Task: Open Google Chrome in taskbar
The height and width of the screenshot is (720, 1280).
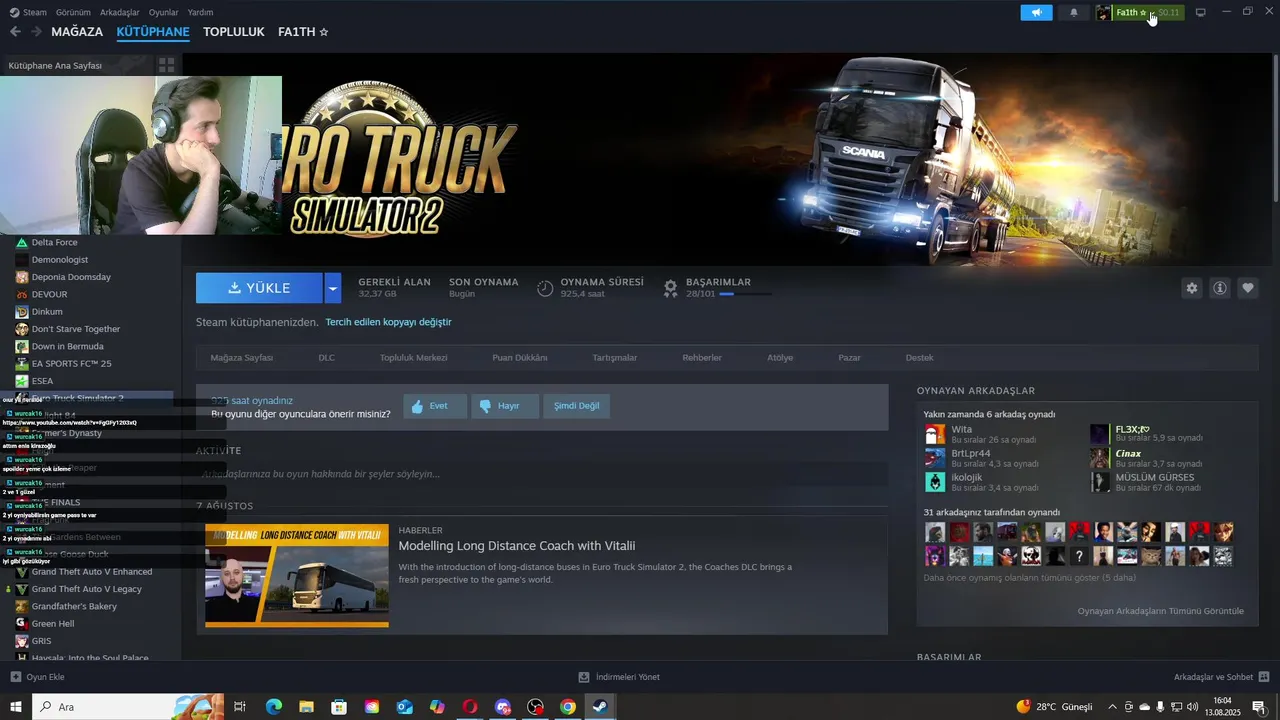Action: click(568, 707)
